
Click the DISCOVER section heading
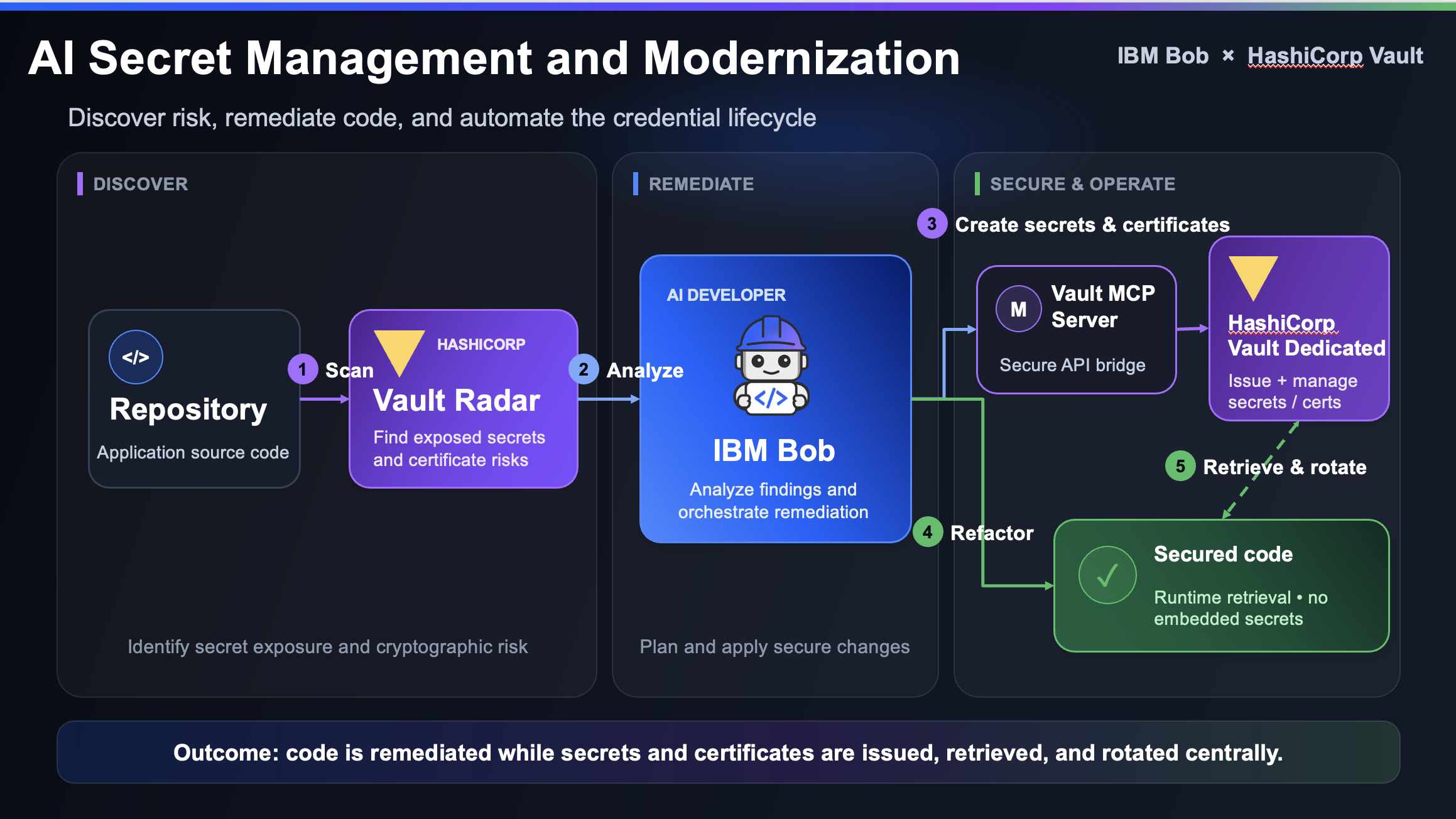(141, 184)
